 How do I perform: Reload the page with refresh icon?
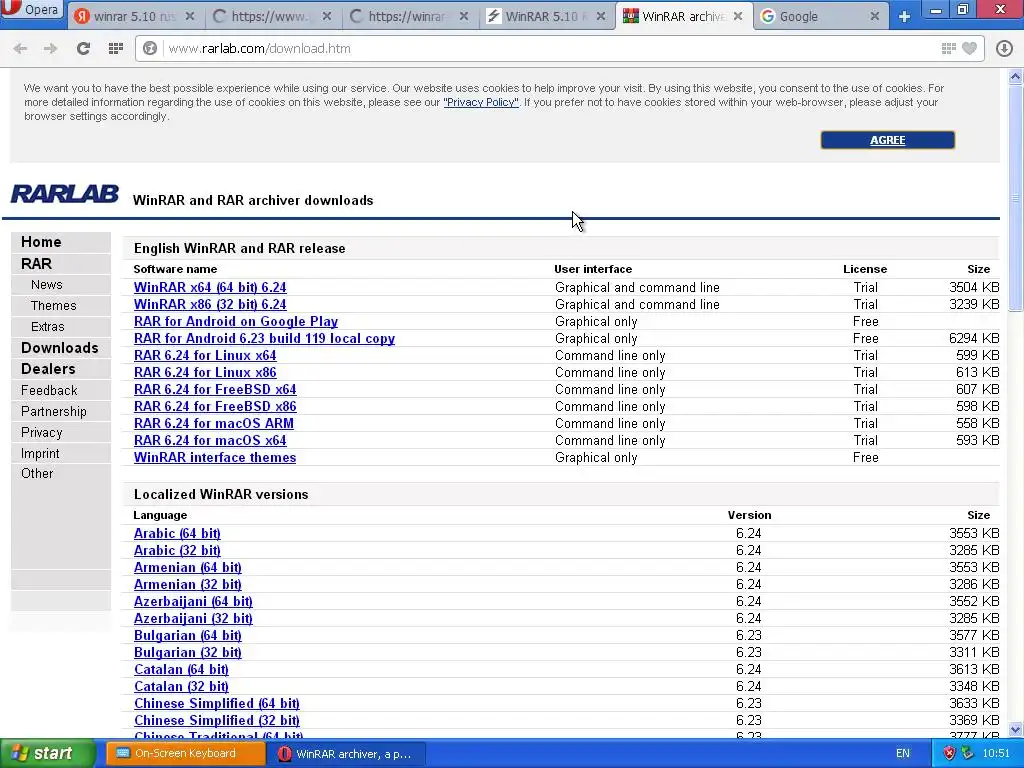83,48
